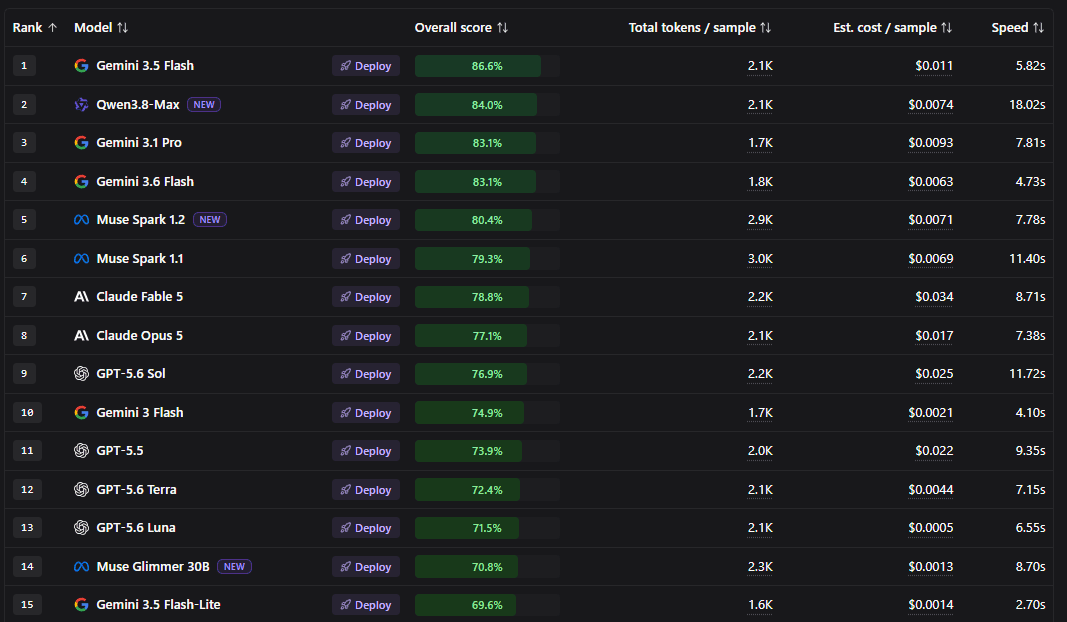The image size is (1067, 622).
Task: Click the $0.034 cost for Claude Fable 5
Action: tap(934, 297)
